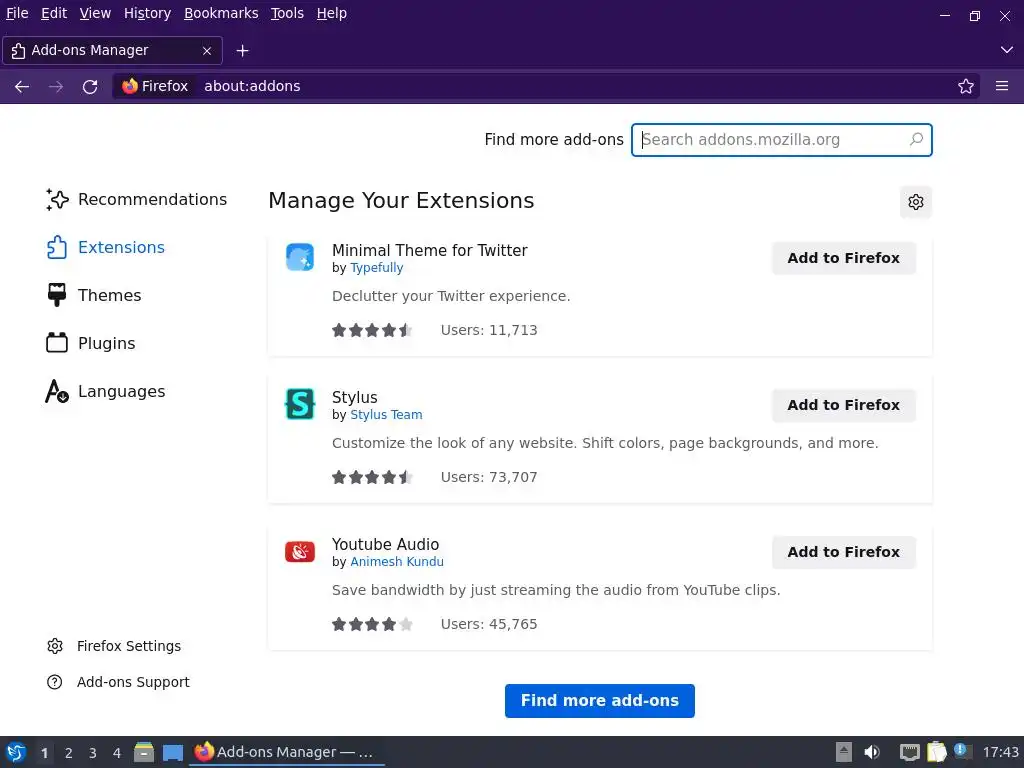The image size is (1024, 768).
Task: Click the Stylus extension icon
Action: [x=300, y=404]
